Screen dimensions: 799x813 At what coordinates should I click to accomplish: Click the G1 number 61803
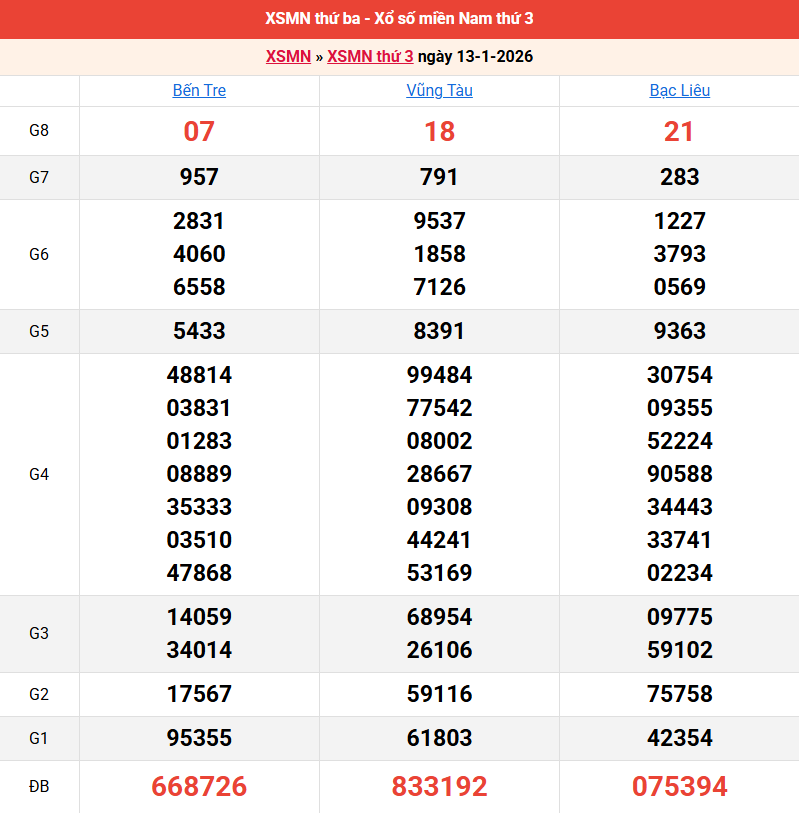pos(439,738)
